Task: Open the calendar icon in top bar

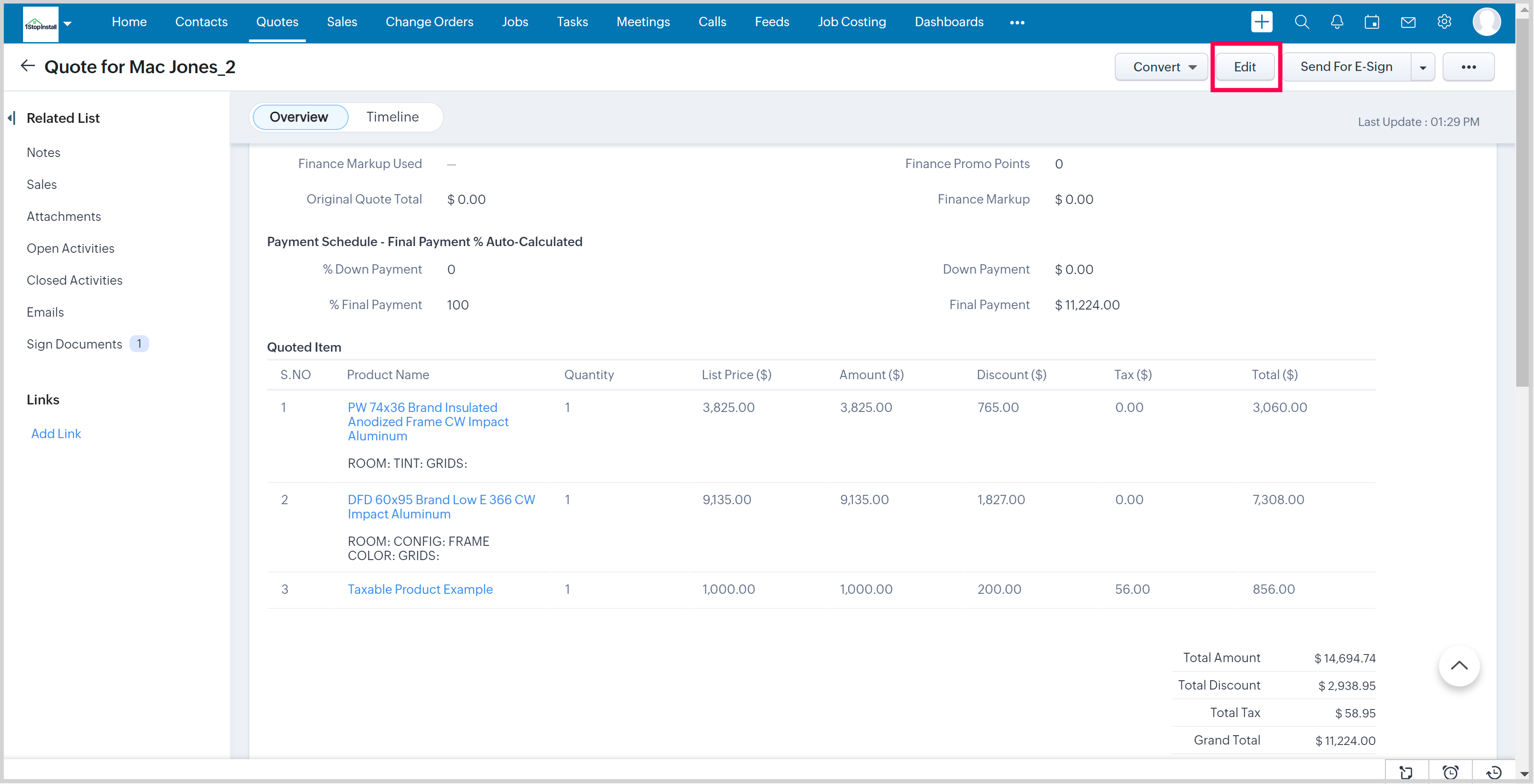Action: (1372, 22)
